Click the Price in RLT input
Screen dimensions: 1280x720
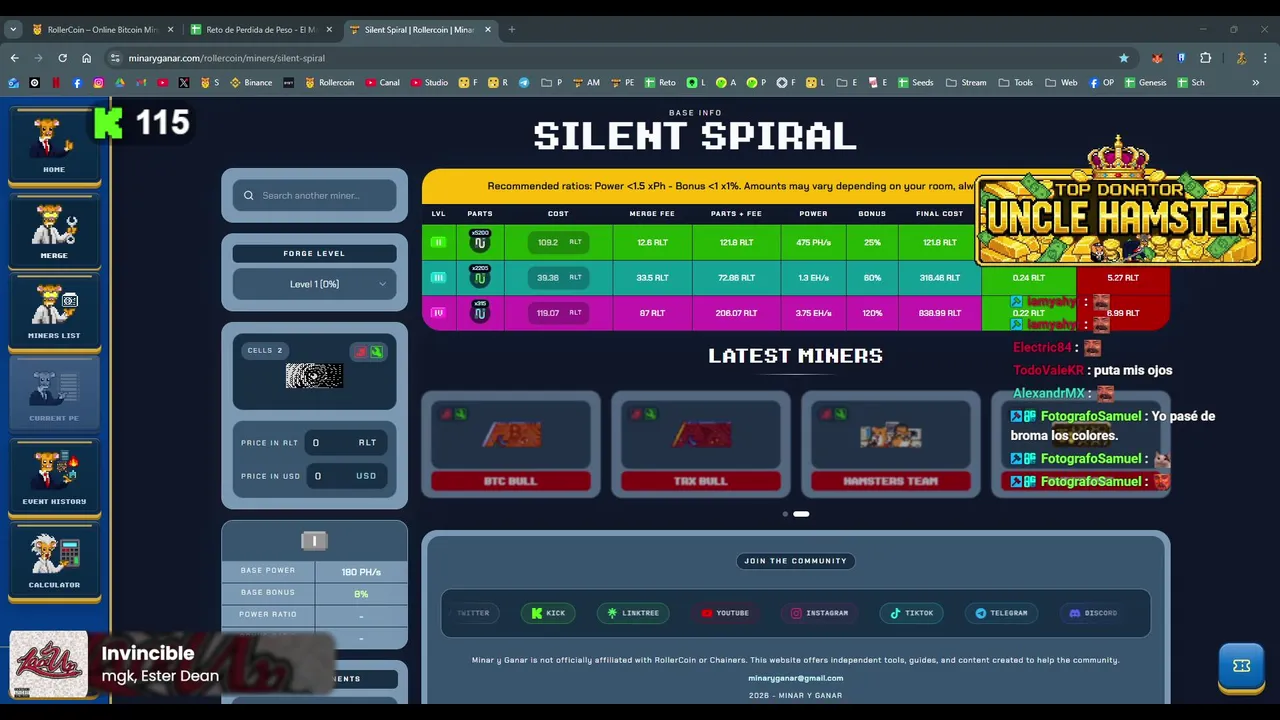[x=346, y=442]
